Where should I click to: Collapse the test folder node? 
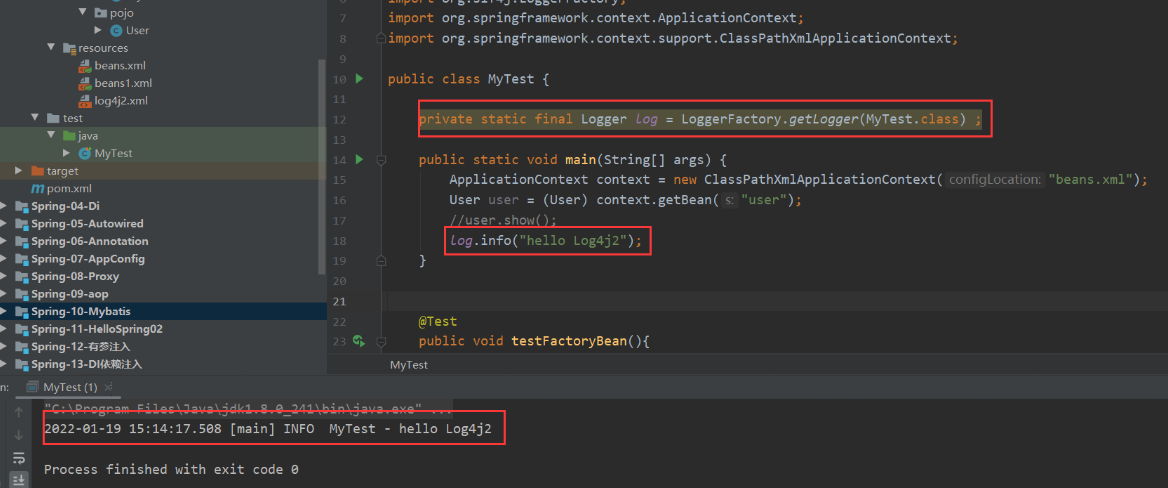coord(35,118)
